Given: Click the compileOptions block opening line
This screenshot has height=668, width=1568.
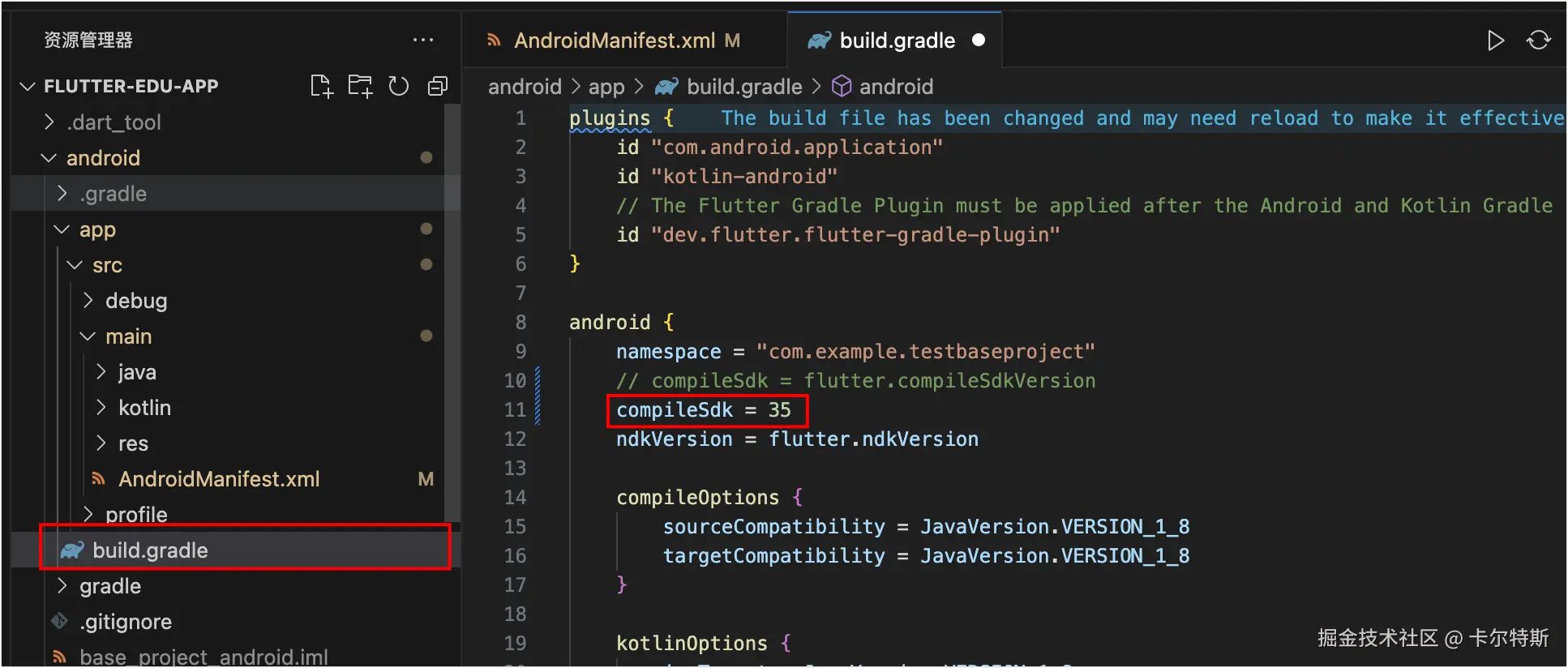Looking at the screenshot, I should (x=709, y=497).
